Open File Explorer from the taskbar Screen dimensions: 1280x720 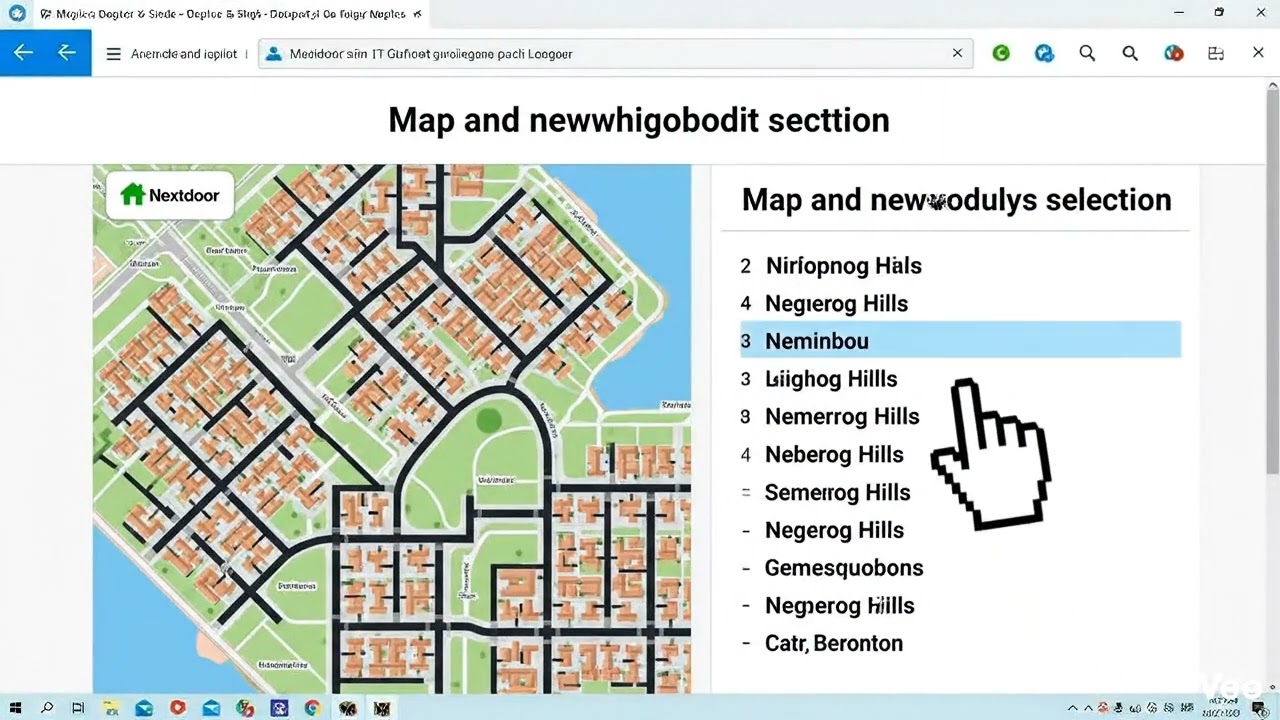point(111,708)
